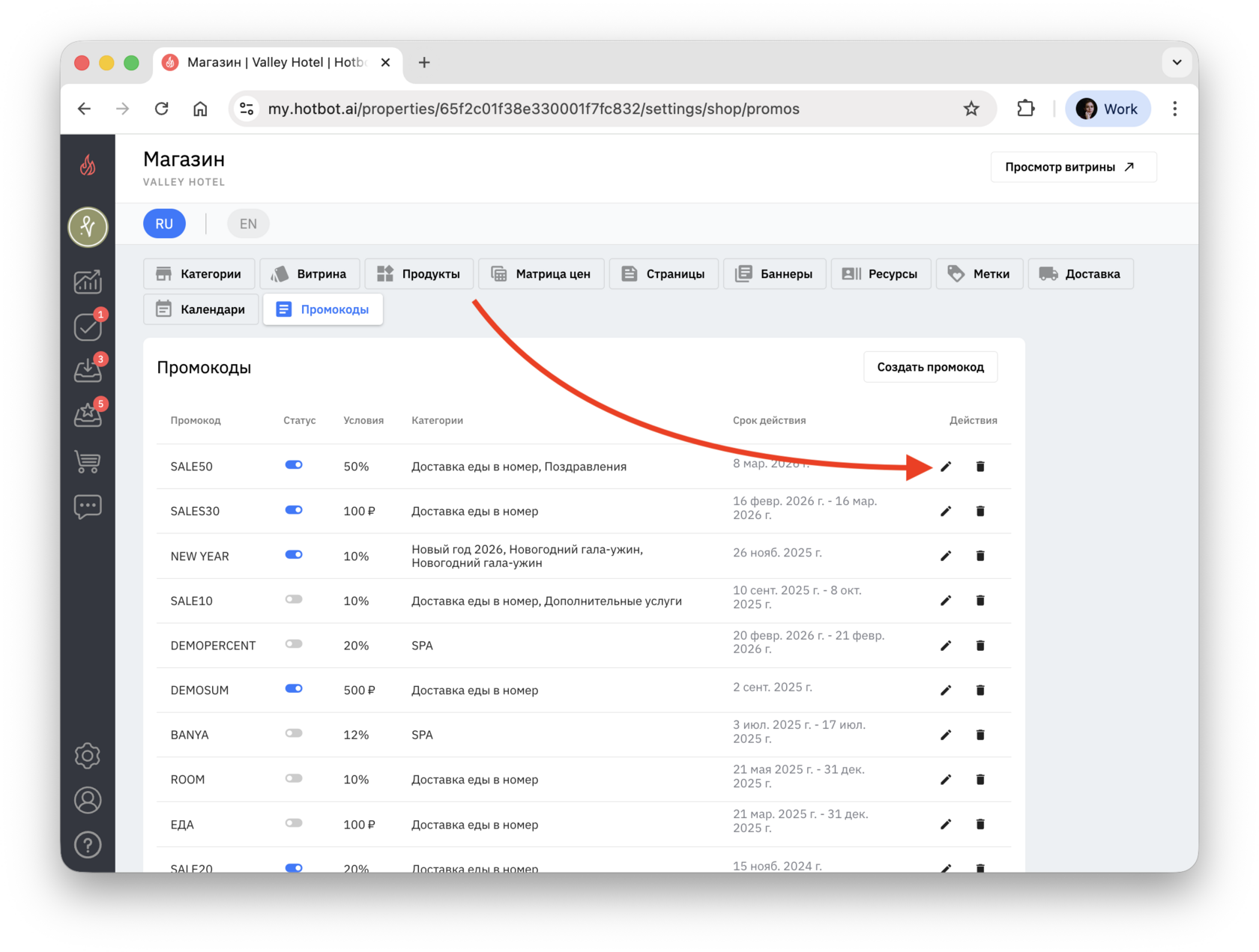
Task: Open the user profile sidebar icon
Action: click(88, 800)
